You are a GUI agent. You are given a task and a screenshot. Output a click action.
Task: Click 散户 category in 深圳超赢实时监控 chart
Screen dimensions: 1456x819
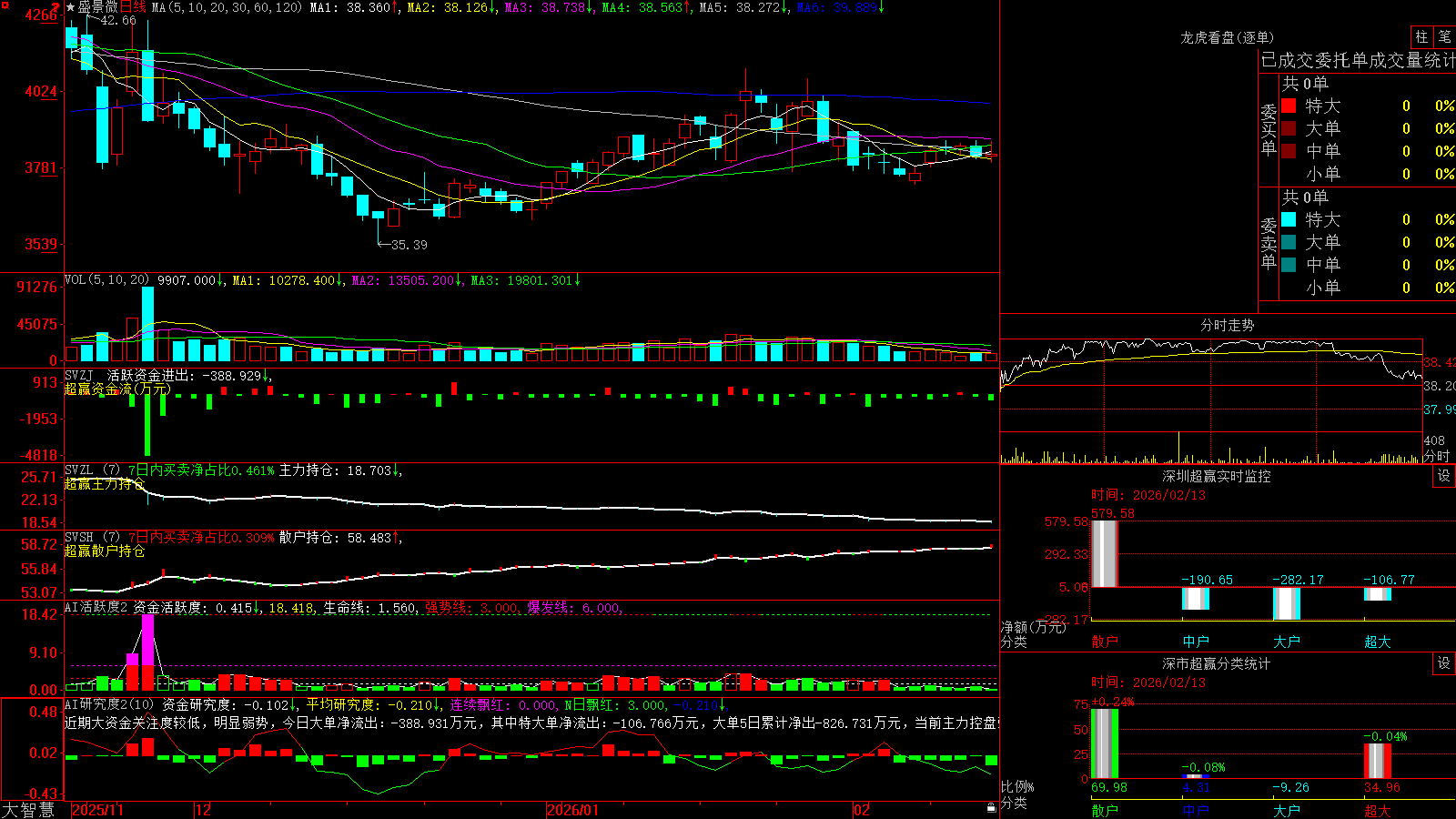[1105, 642]
